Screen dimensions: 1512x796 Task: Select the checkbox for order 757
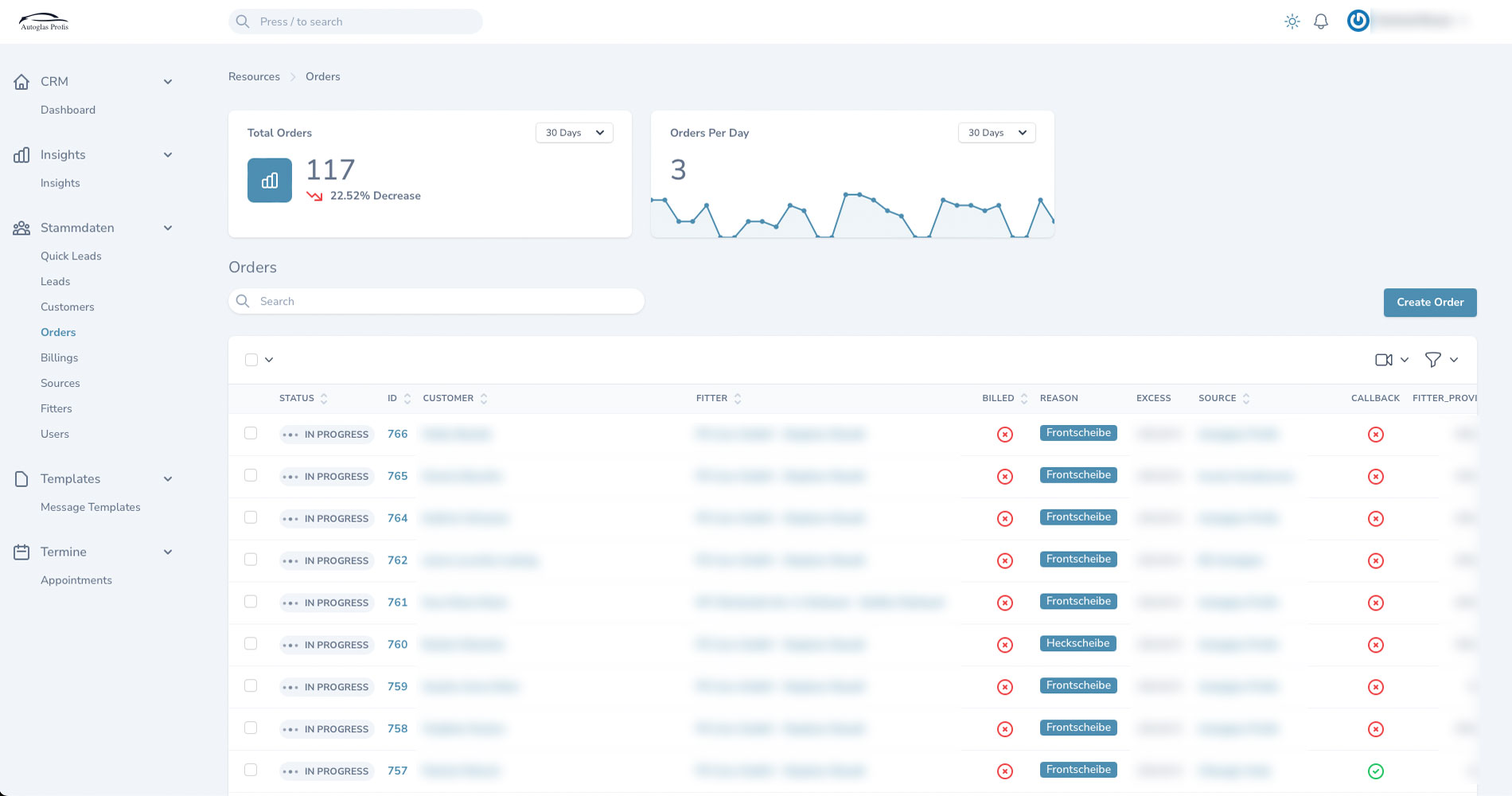(x=251, y=770)
